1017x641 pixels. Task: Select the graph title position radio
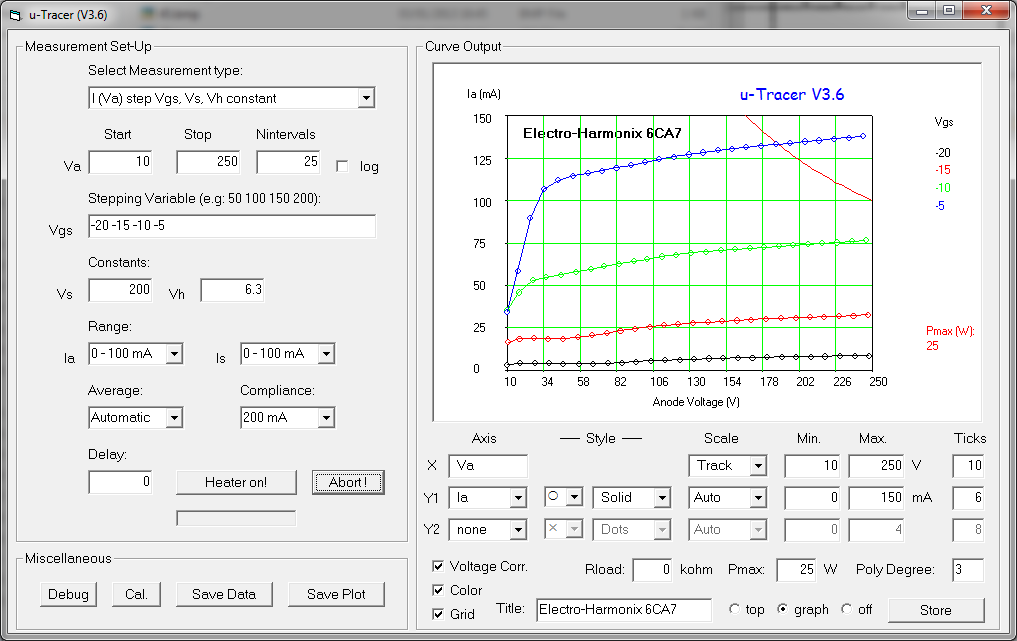point(782,609)
